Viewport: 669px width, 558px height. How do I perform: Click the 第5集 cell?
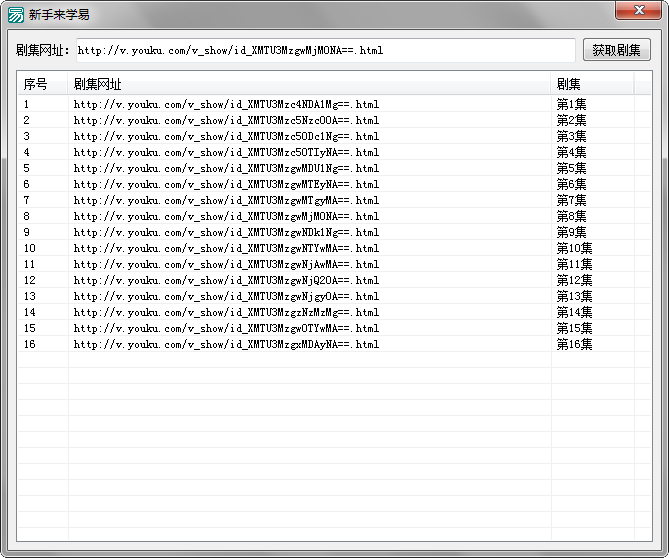tap(571, 169)
